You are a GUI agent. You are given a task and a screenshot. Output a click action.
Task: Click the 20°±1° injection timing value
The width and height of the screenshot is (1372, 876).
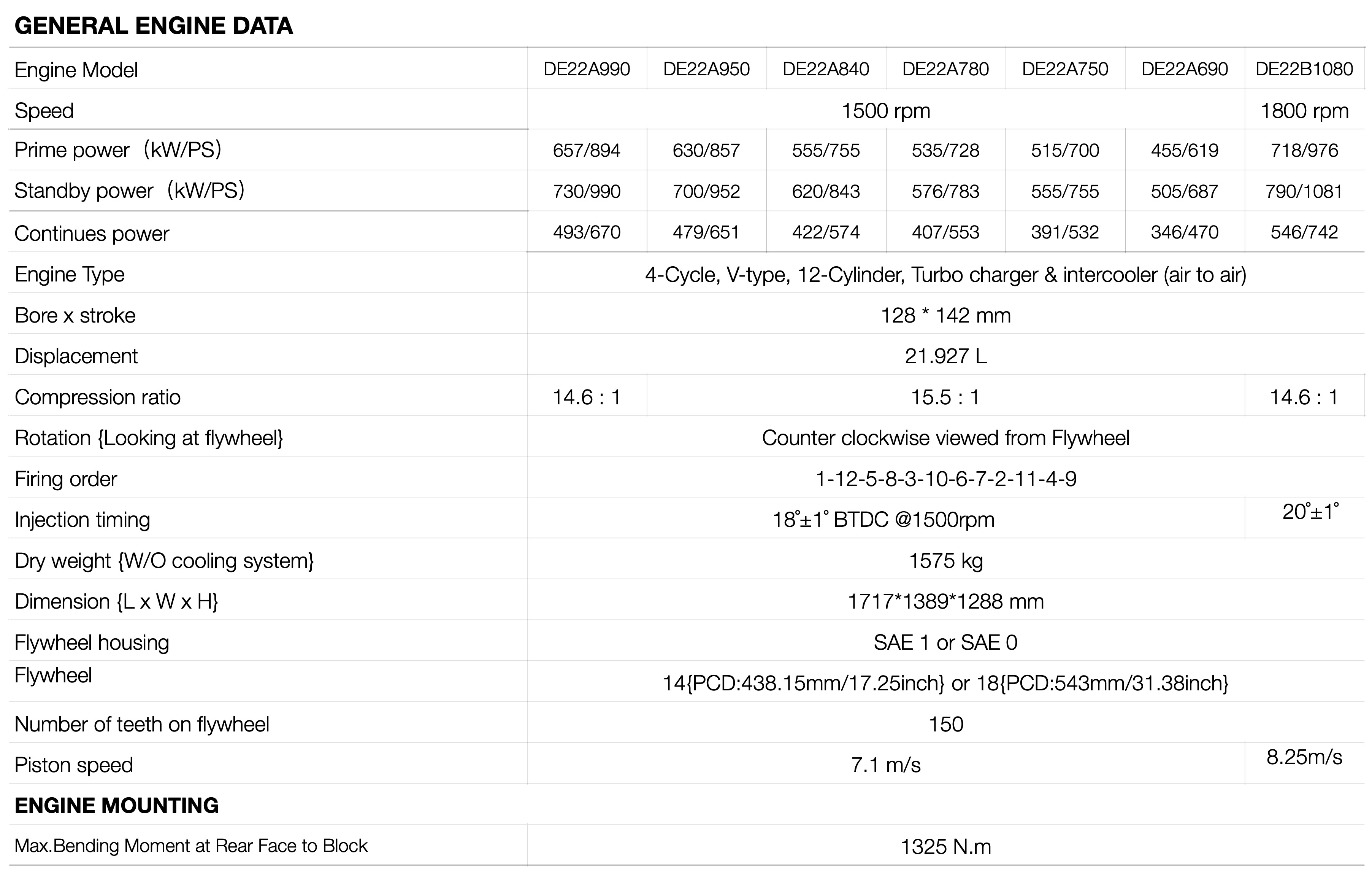[x=1310, y=511]
